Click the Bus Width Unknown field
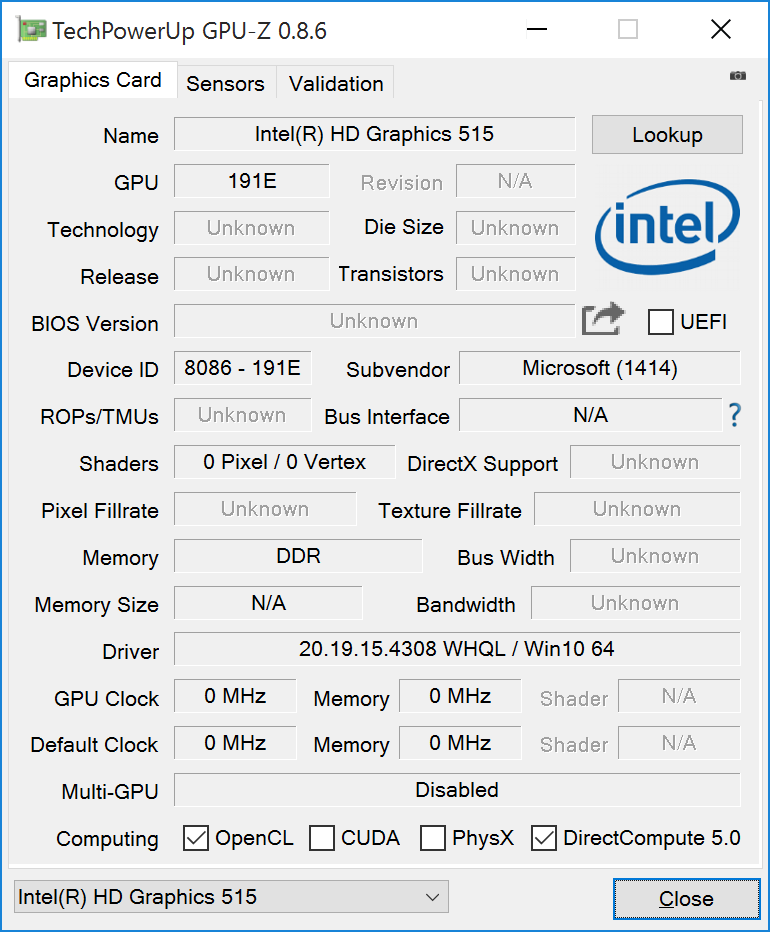Screen dimensions: 770x932 [x=655, y=556]
